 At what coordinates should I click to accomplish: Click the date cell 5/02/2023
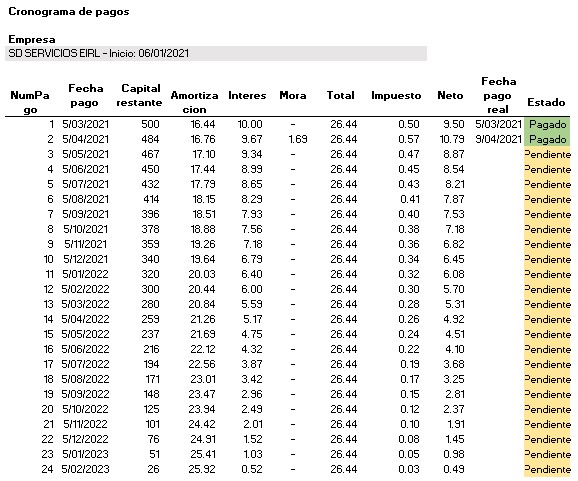(x=86, y=469)
